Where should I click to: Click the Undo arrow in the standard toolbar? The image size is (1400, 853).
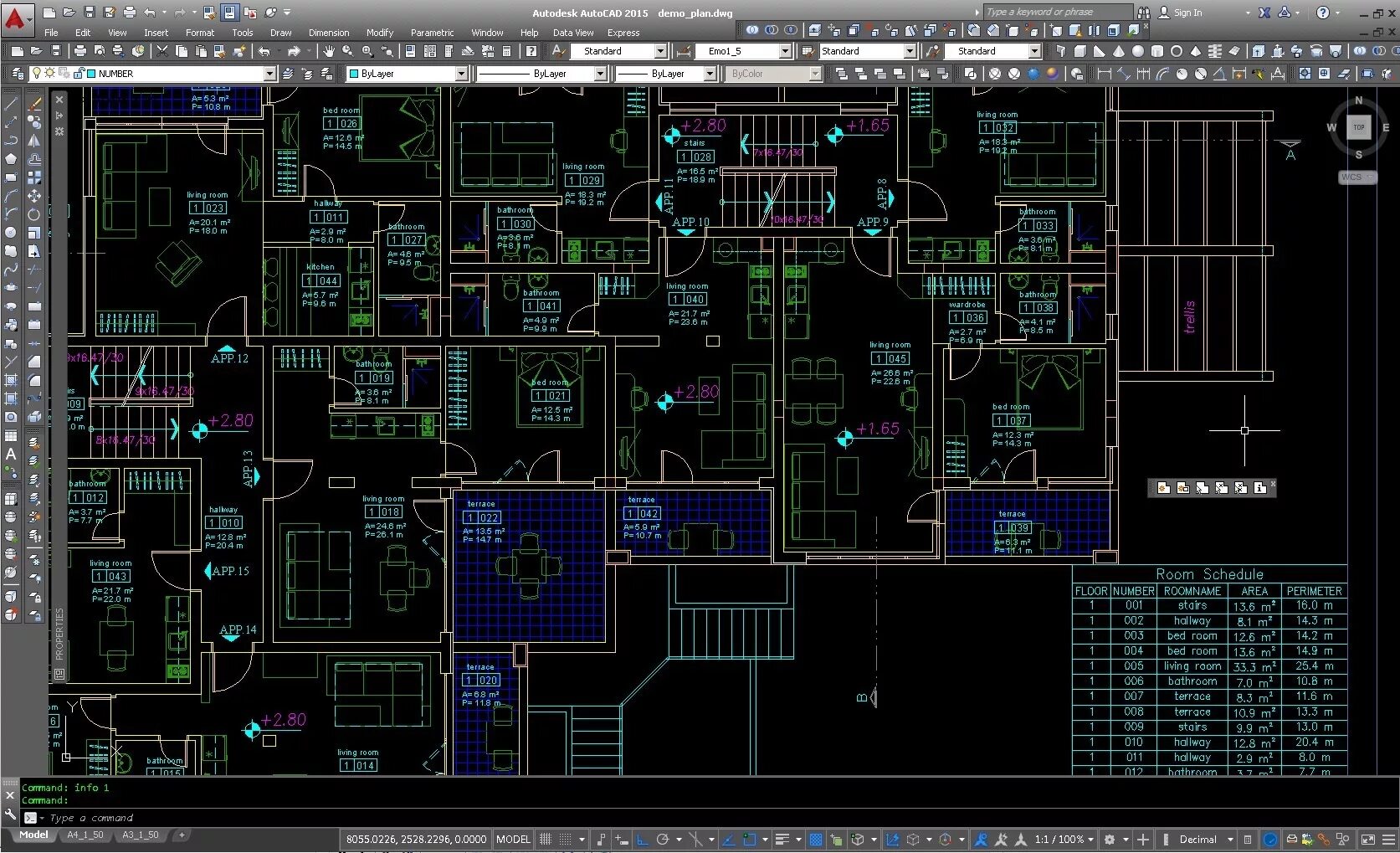(264, 51)
